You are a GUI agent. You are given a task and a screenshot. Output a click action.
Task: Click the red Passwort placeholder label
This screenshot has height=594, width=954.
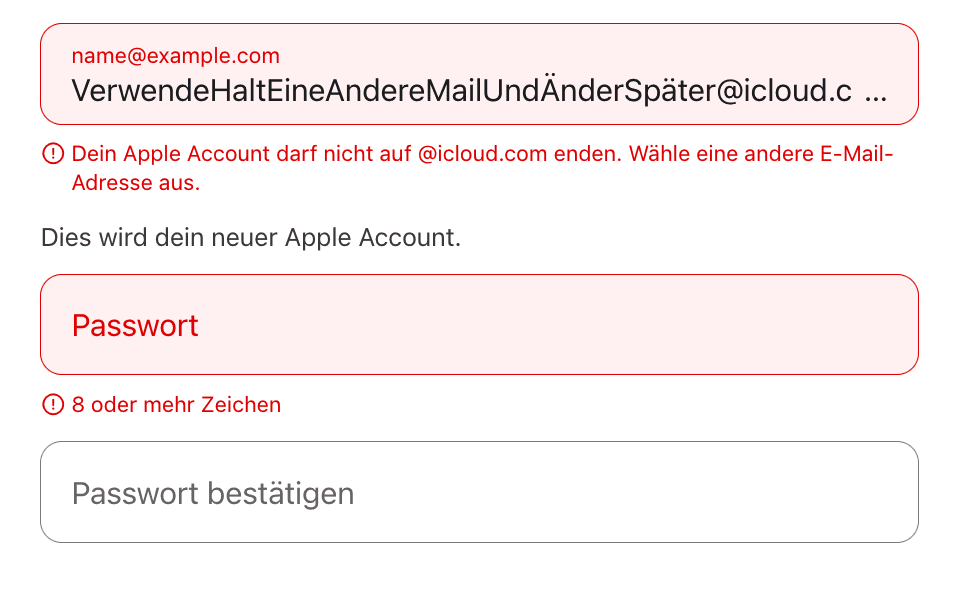(x=135, y=325)
